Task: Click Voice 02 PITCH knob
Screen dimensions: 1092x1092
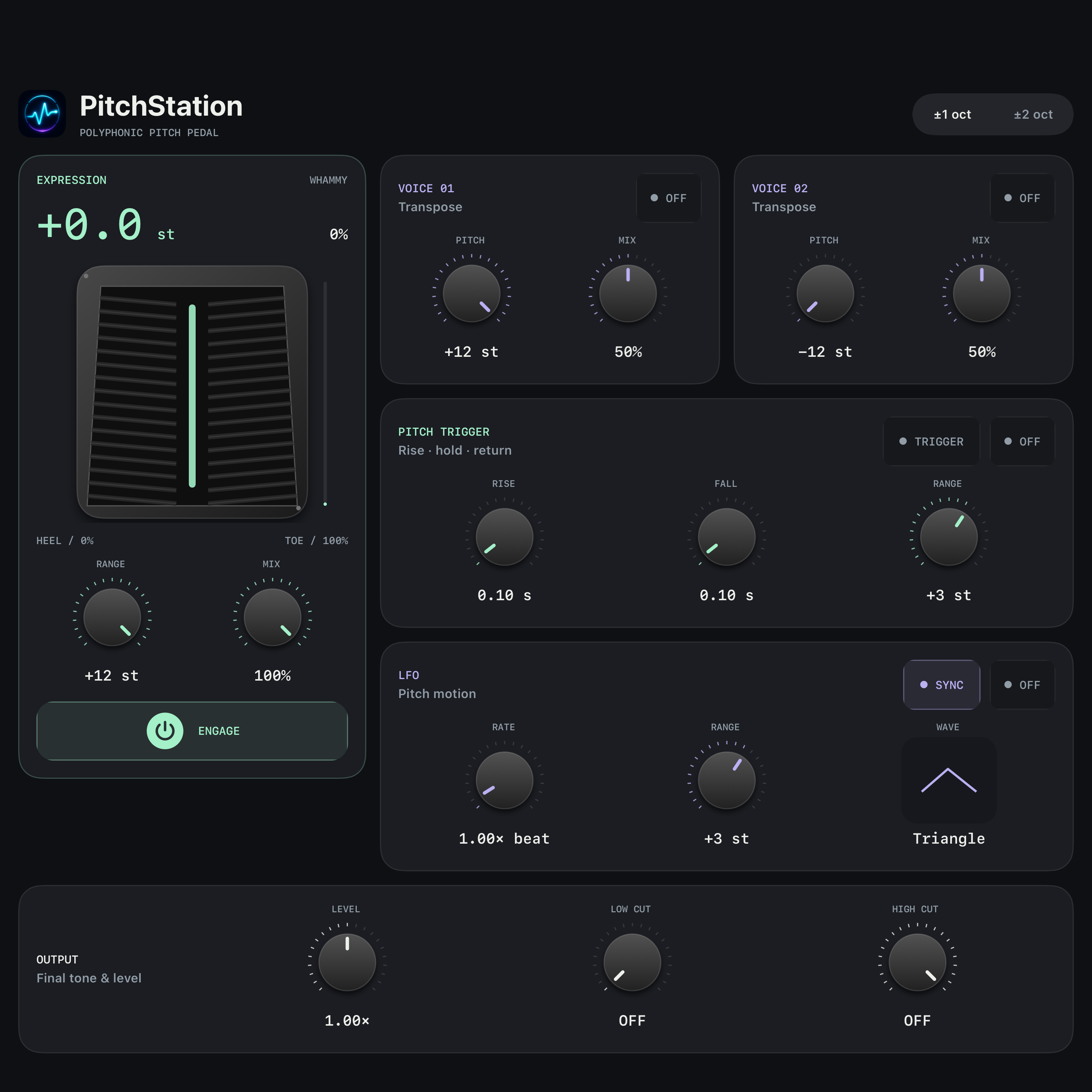Action: (x=825, y=293)
